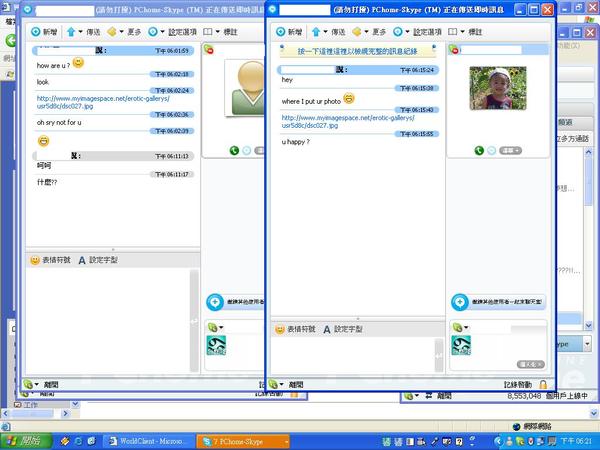Open 更多 dropdown arrow in left window
Viewport: 600px width, 450px height.
click(x=121, y=32)
